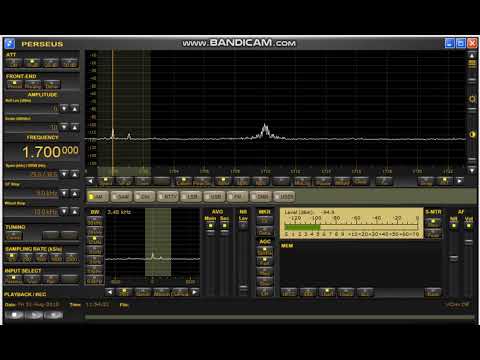Turn the MKR marker On
480x360 pixels.
click(x=265, y=220)
